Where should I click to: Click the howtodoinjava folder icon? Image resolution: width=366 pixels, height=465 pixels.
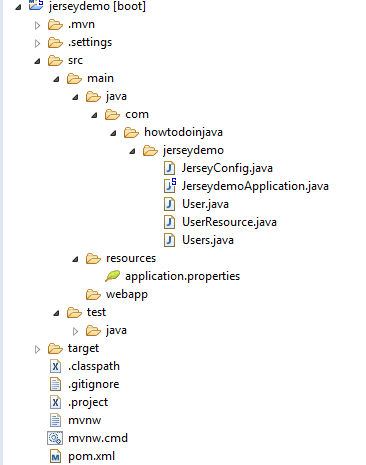coord(131,133)
